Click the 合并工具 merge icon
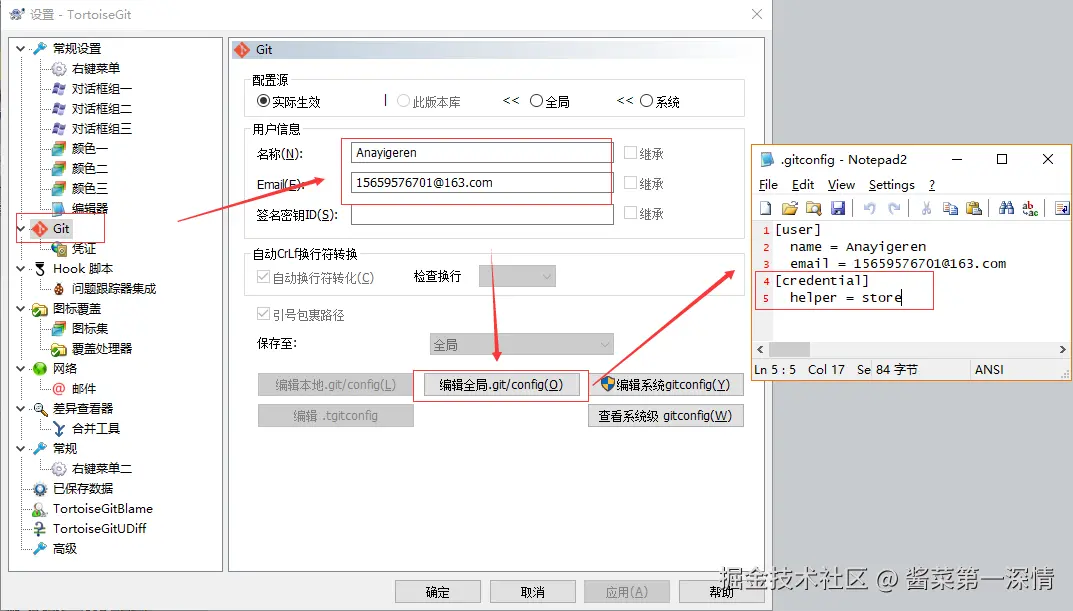 pos(59,429)
